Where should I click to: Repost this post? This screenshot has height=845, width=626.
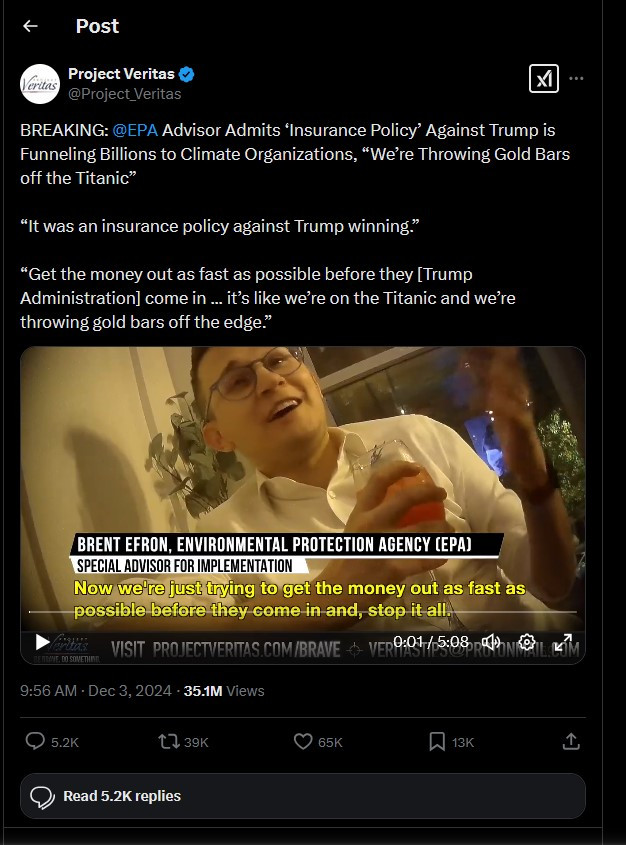point(169,742)
